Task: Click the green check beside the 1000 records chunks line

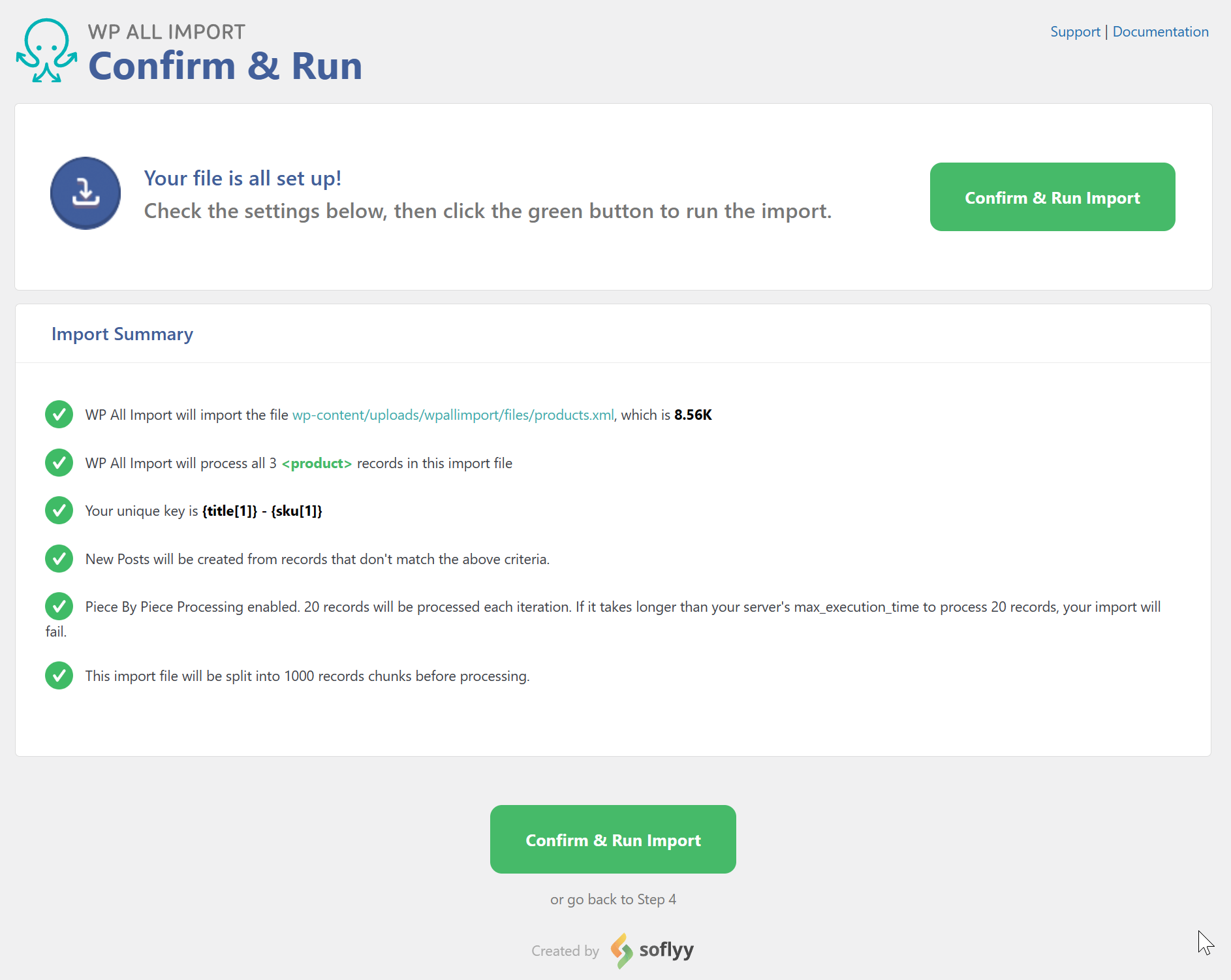Action: tap(59, 676)
